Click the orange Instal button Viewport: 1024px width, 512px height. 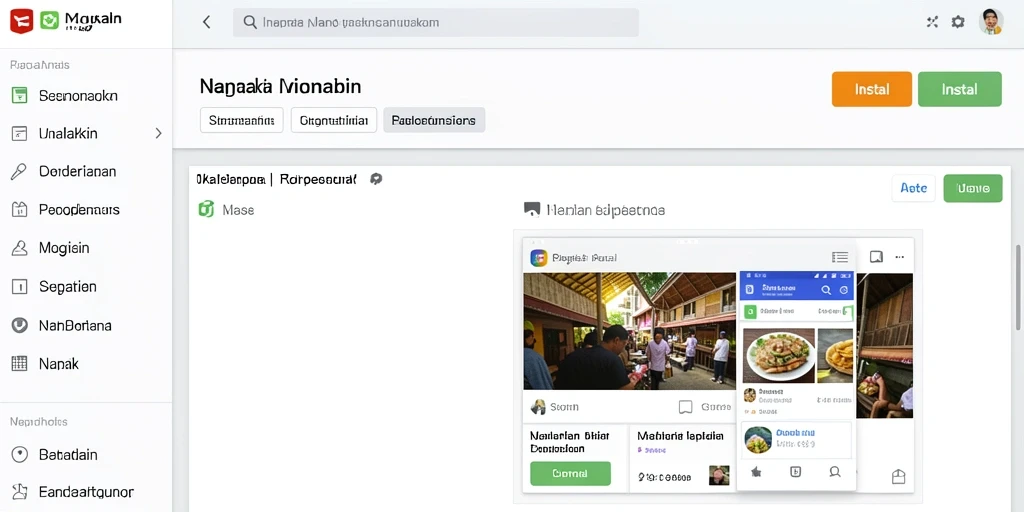point(872,89)
